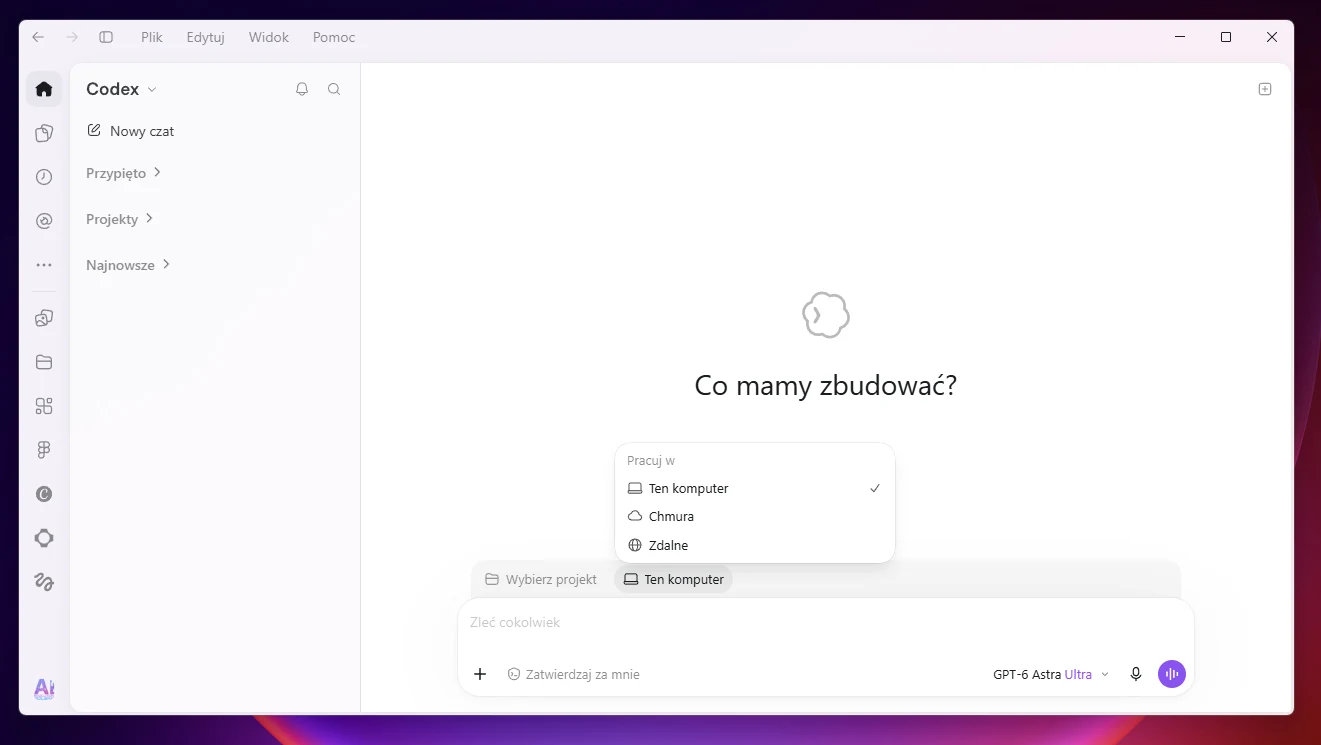The image size is (1321, 745).
Task: Expand the Najnowsze section
Action: tap(129, 265)
